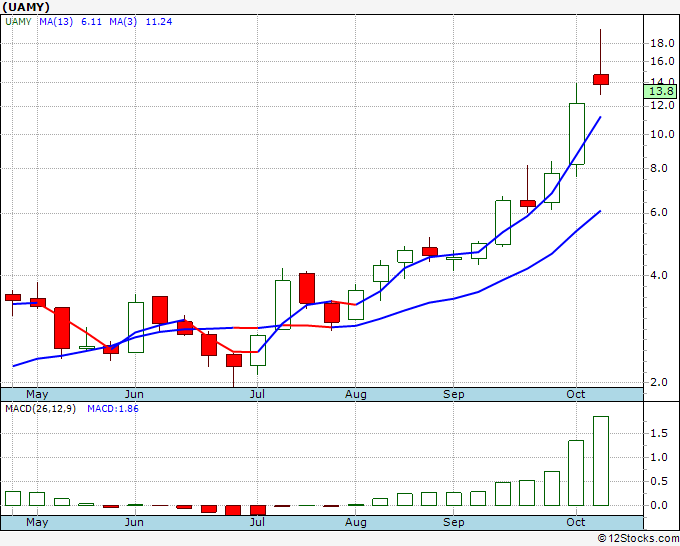Click the 18.0 price scale label
Screen dimensions: 680x546
(662, 43)
